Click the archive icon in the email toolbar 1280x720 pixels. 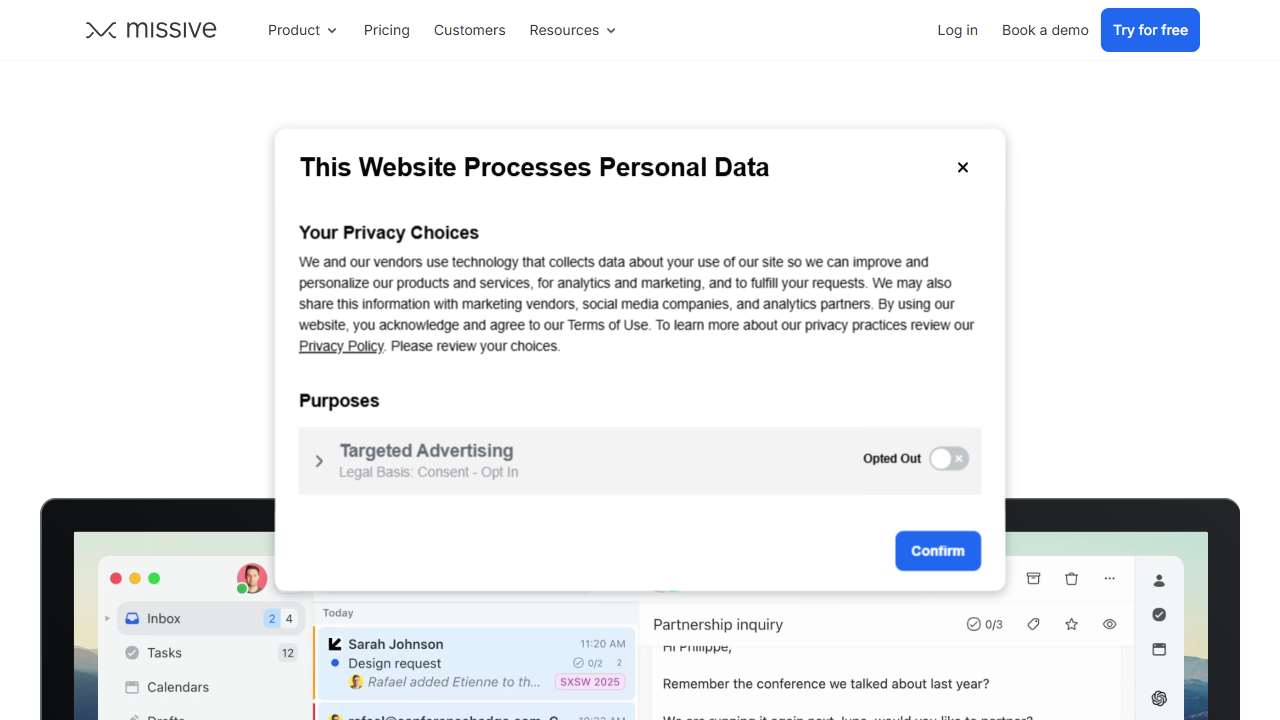point(1034,578)
